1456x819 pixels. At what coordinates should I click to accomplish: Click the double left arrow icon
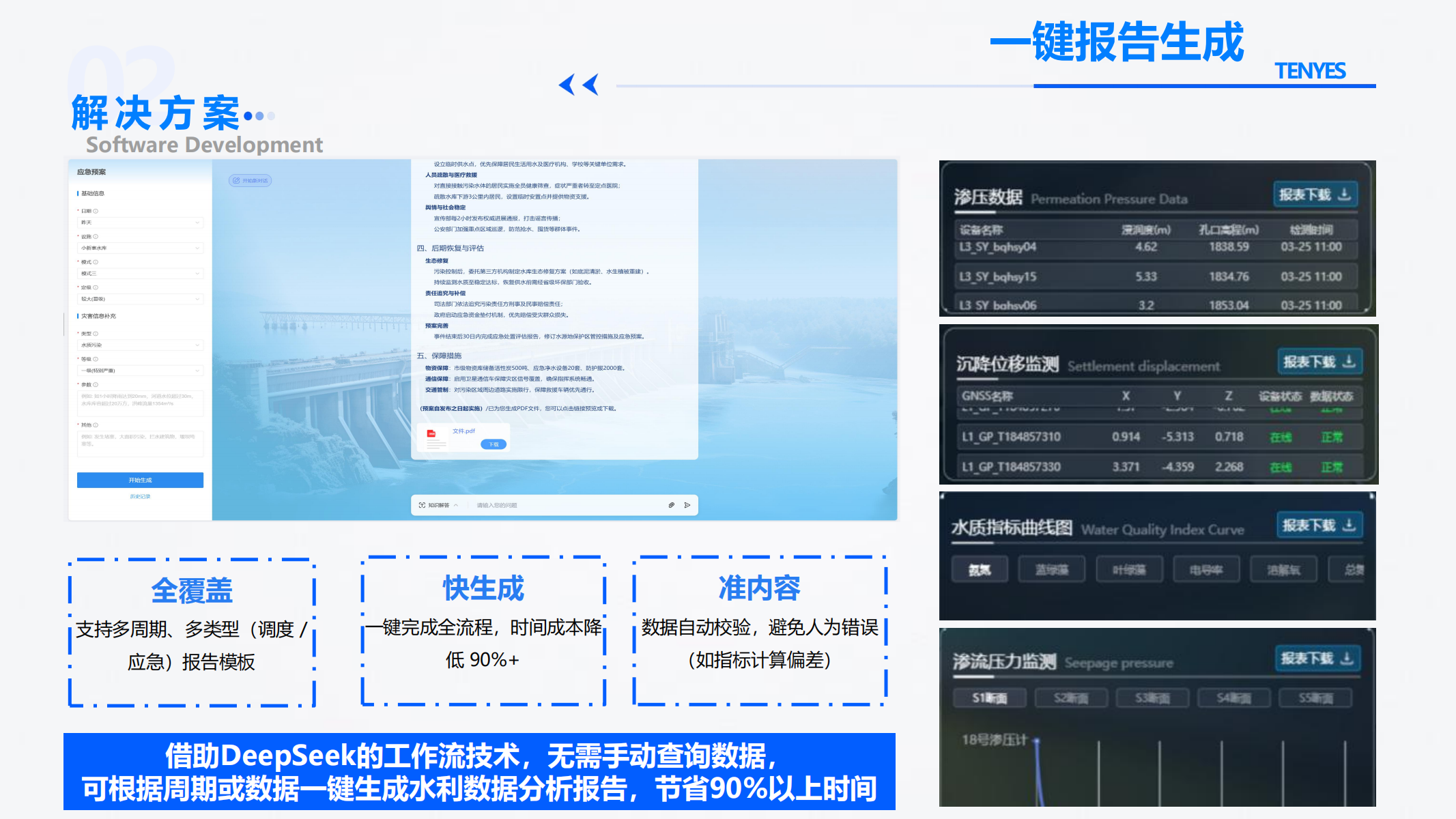pyautogui.click(x=578, y=85)
